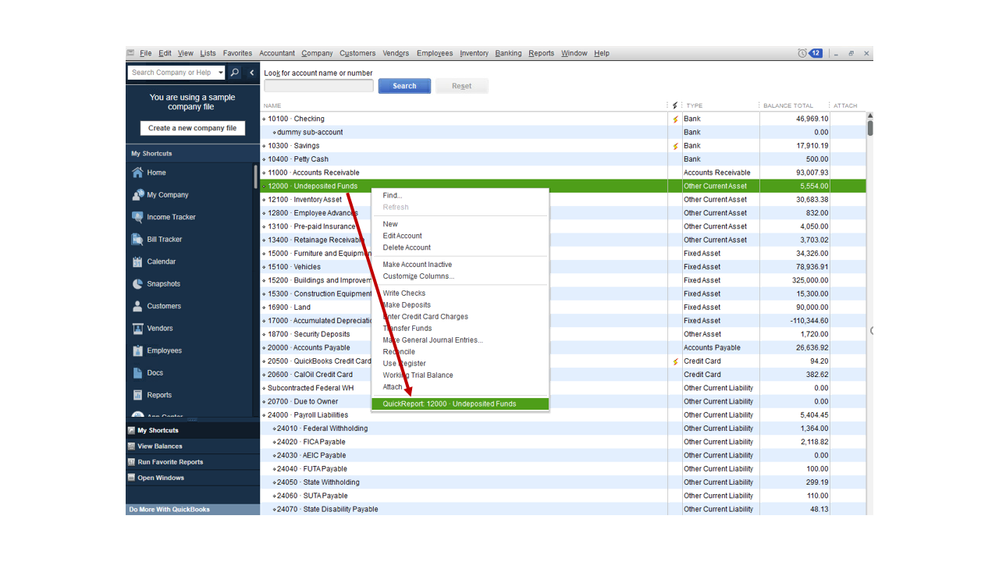
Task: Click the blue Search button
Action: 404,86
